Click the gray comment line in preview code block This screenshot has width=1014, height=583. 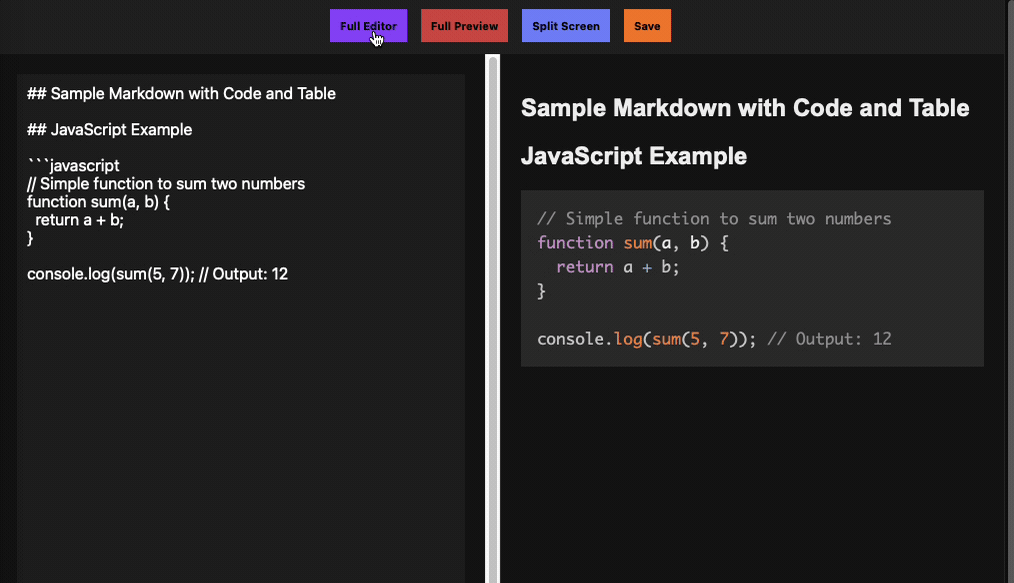point(713,219)
